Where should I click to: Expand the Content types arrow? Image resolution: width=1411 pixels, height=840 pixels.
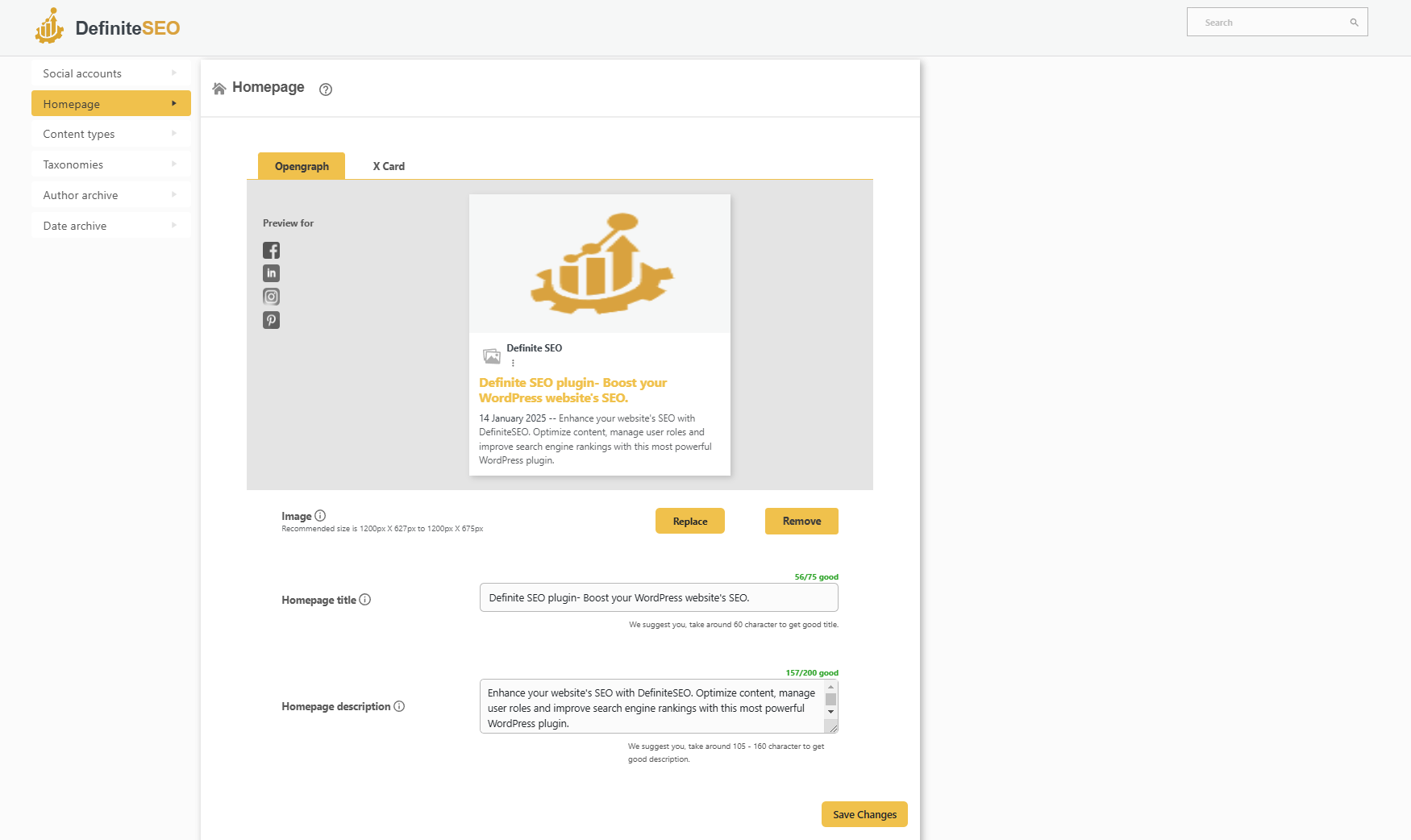[174, 133]
